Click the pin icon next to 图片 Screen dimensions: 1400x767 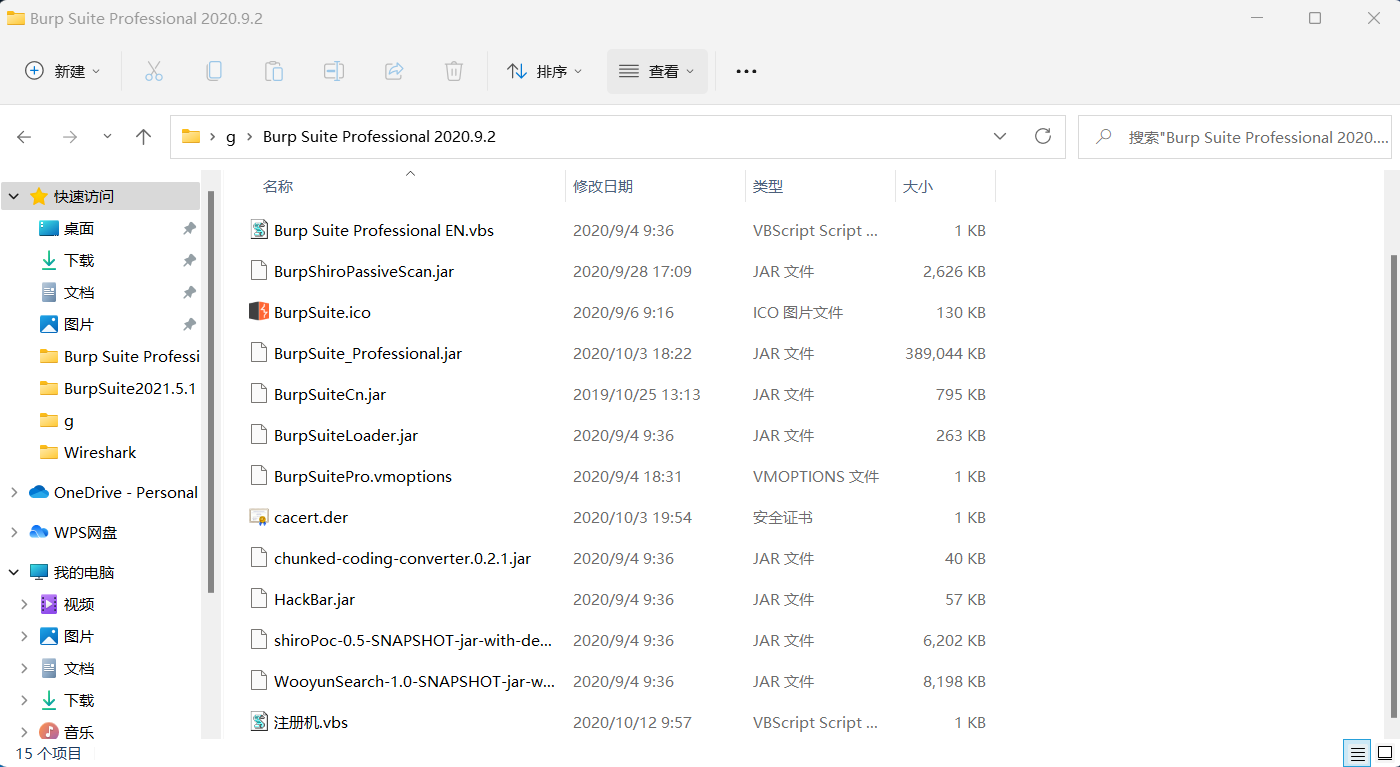(x=189, y=325)
